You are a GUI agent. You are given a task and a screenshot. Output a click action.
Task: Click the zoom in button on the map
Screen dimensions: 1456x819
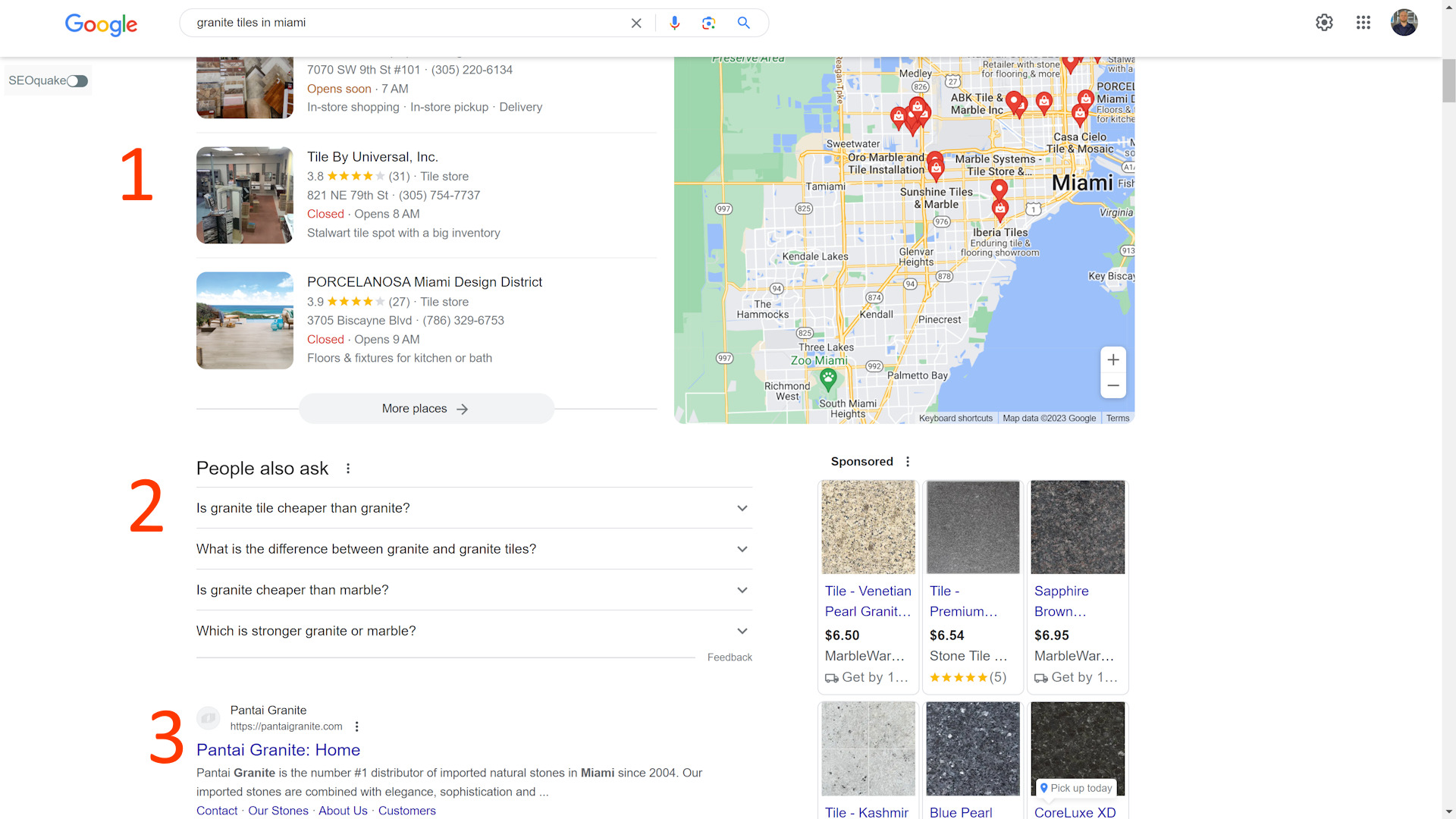(x=1113, y=360)
